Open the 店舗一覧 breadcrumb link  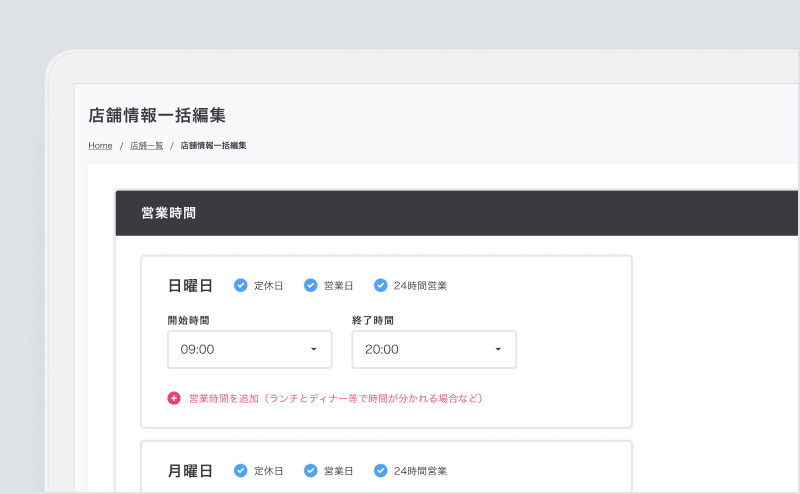[x=146, y=145]
